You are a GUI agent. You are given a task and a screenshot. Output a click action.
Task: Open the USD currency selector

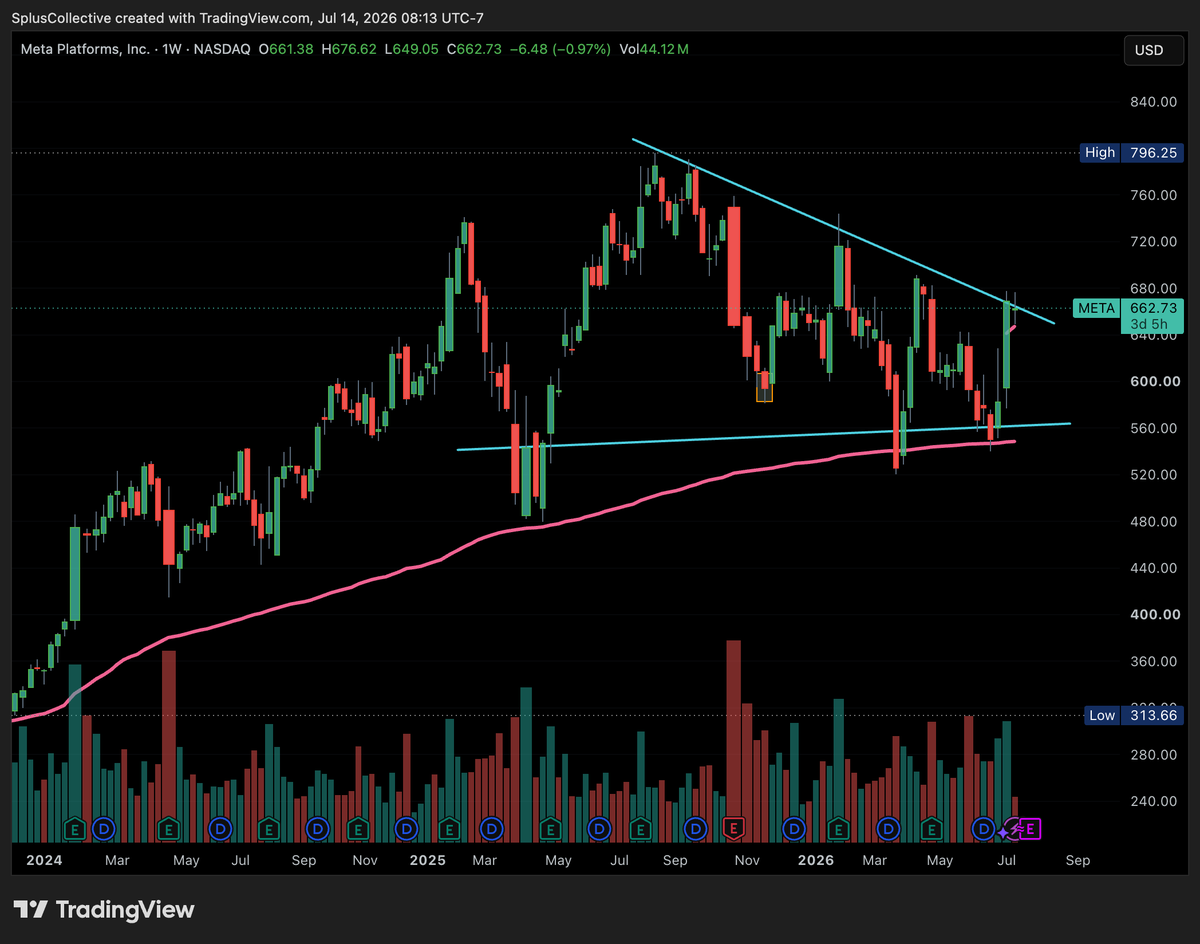pos(1149,50)
